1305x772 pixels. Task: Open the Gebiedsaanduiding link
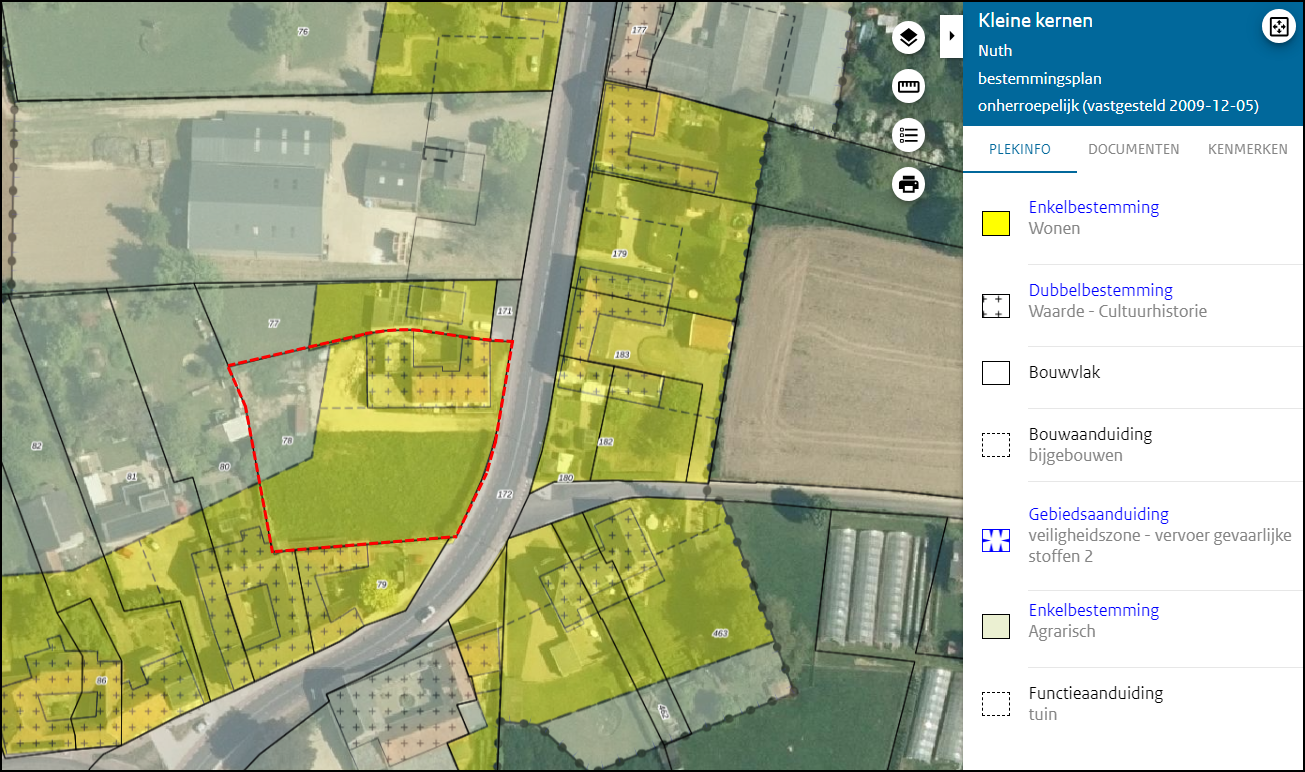tap(1098, 514)
